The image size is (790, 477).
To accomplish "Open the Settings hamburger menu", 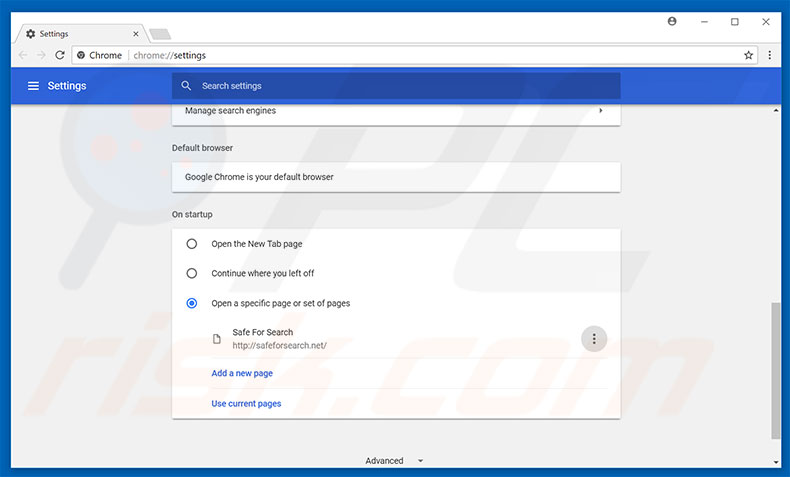I will click(33, 86).
